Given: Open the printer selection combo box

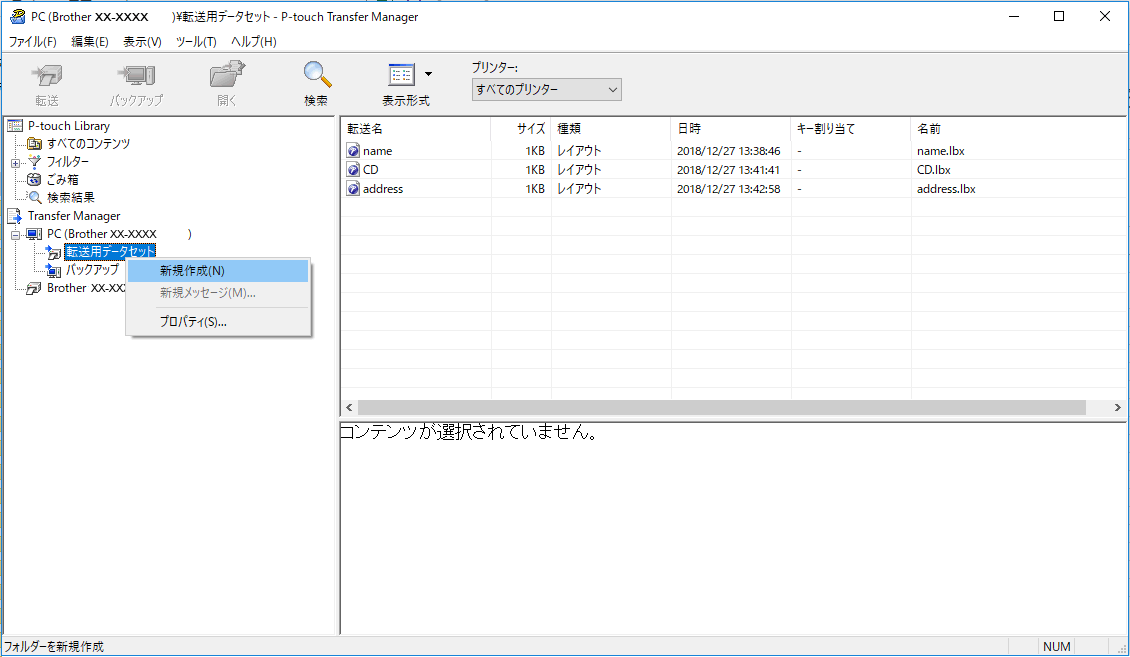Looking at the screenshot, I should pyautogui.click(x=546, y=89).
